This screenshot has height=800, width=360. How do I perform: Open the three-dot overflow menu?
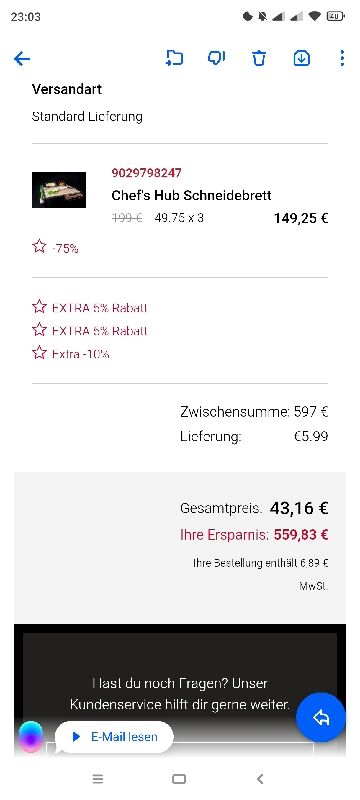(342, 58)
